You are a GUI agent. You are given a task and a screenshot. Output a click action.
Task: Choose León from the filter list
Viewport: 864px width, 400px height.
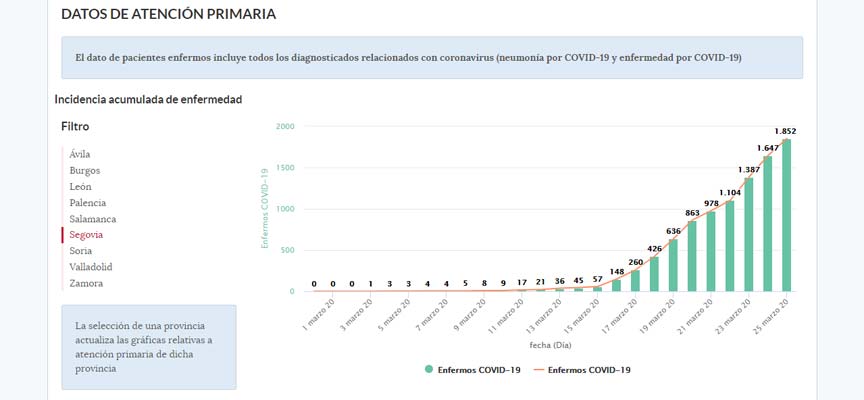(81, 186)
